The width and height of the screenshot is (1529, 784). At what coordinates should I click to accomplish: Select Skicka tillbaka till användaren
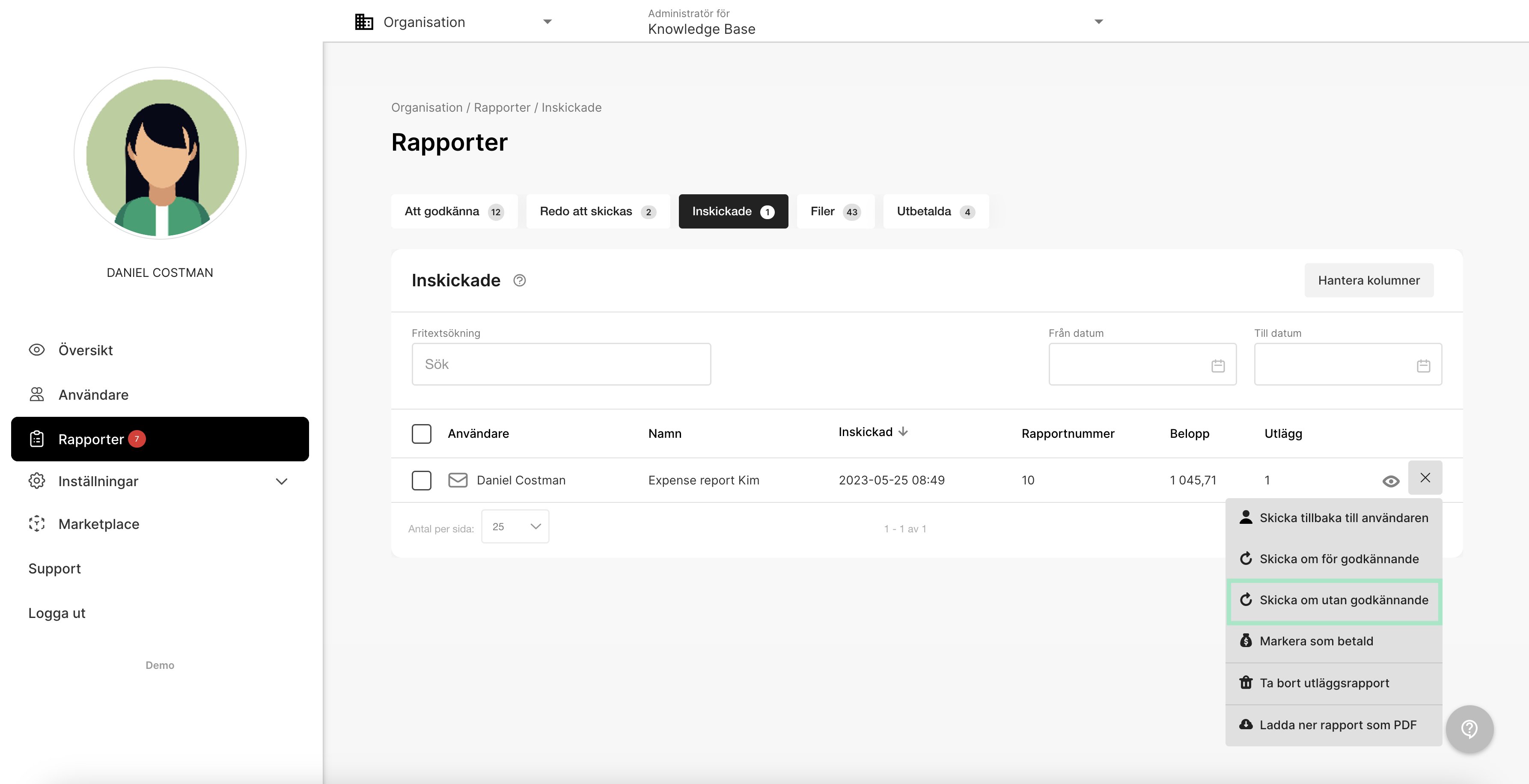pos(1334,517)
